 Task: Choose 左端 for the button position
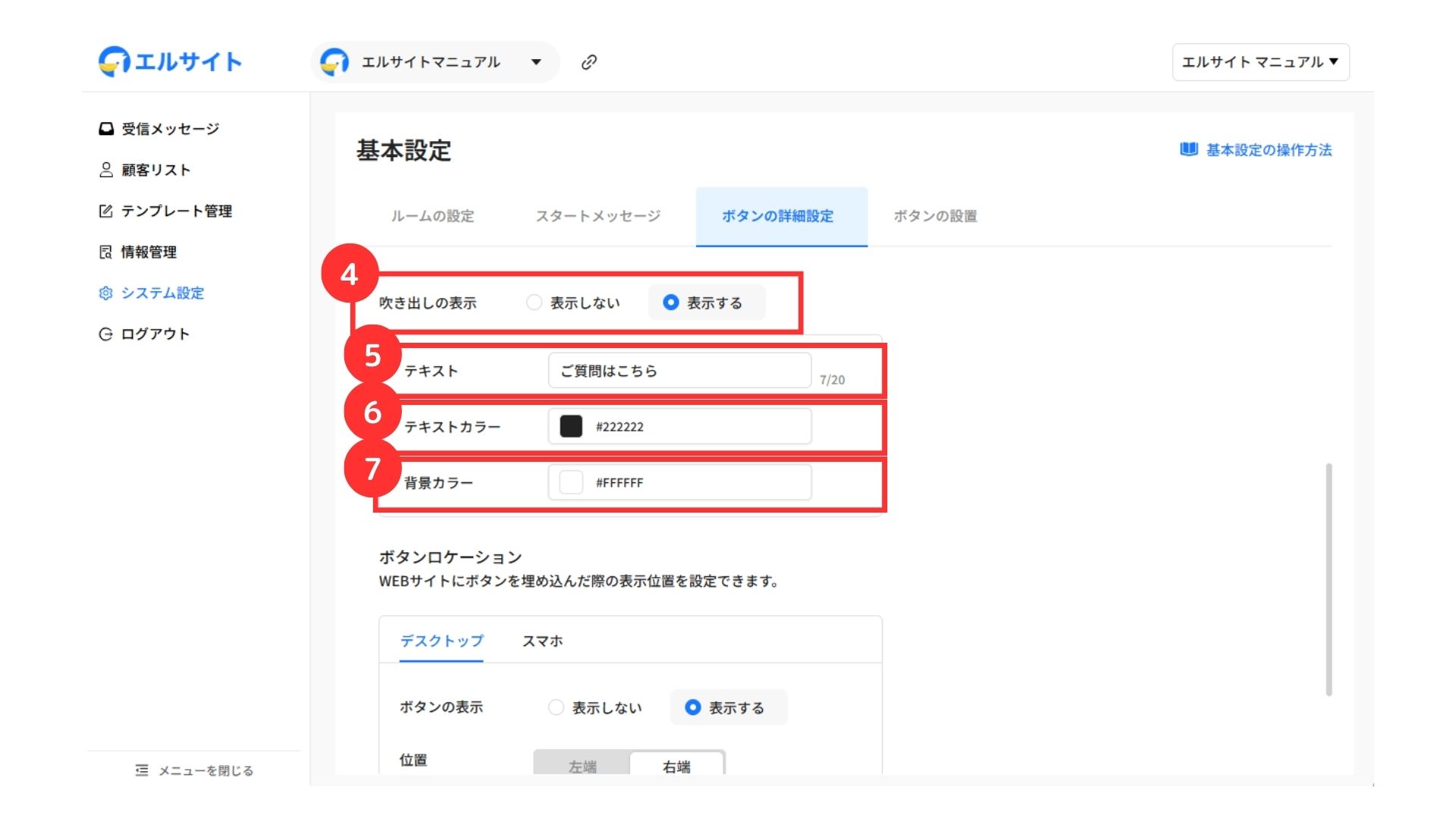coord(582,766)
